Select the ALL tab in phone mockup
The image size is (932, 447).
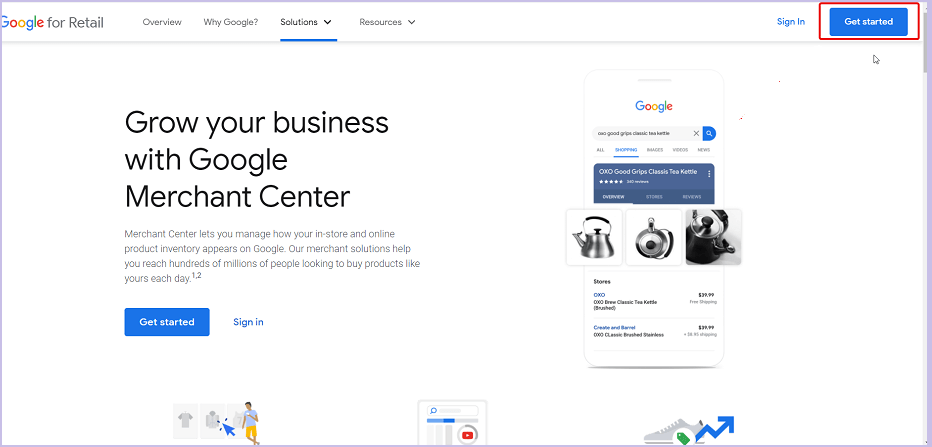coord(600,150)
